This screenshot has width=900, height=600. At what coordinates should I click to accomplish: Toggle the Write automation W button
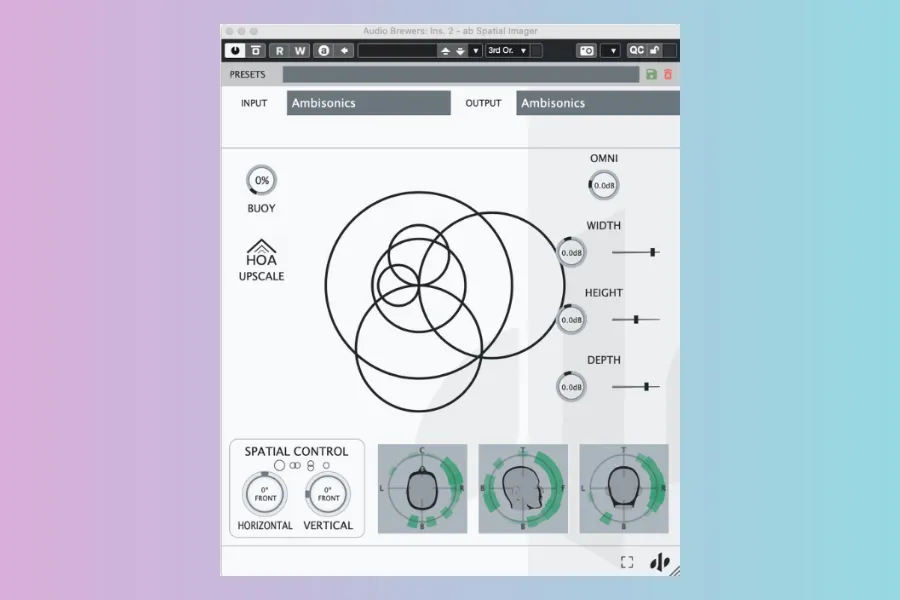(300, 50)
